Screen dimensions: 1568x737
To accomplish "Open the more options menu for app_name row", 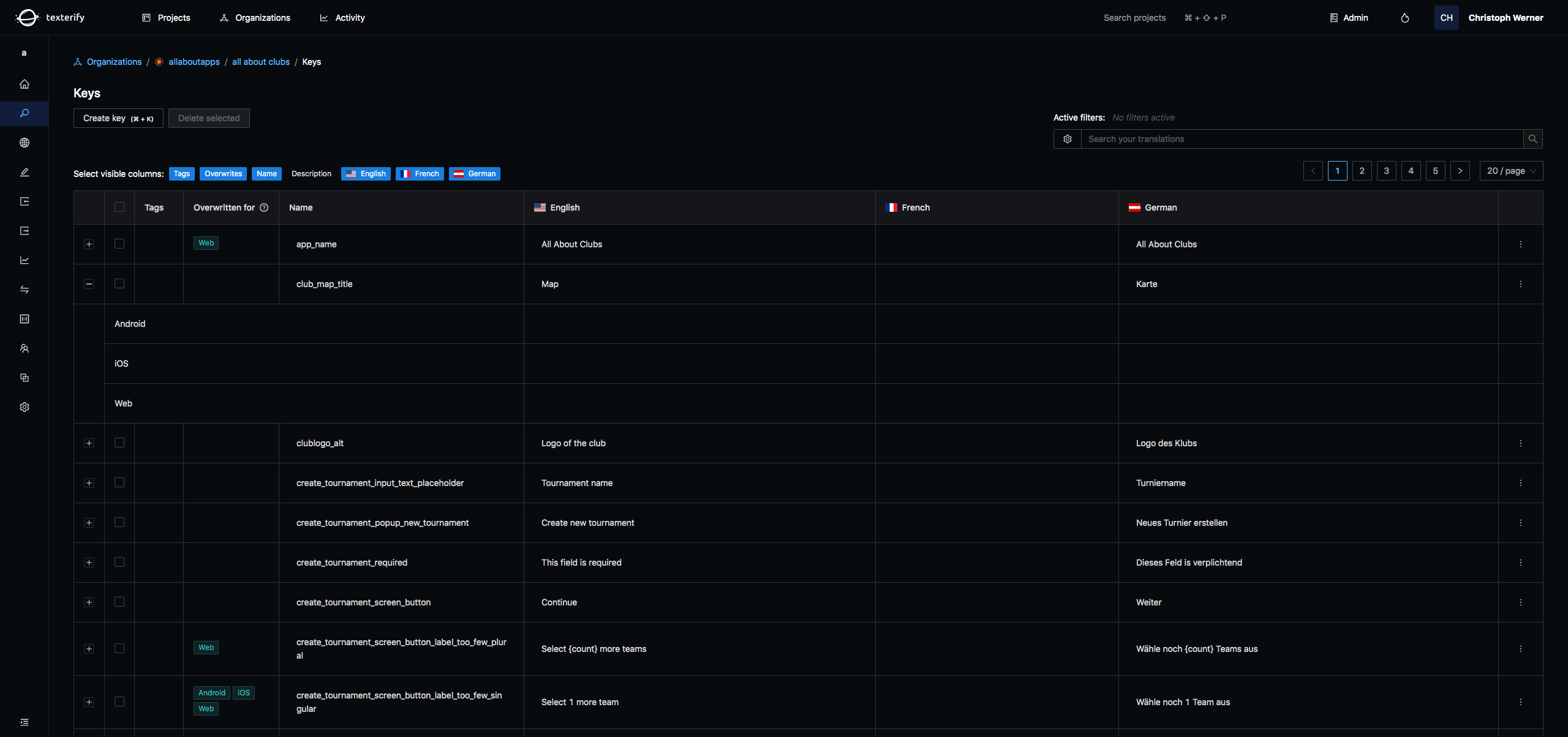I will click(x=1521, y=244).
